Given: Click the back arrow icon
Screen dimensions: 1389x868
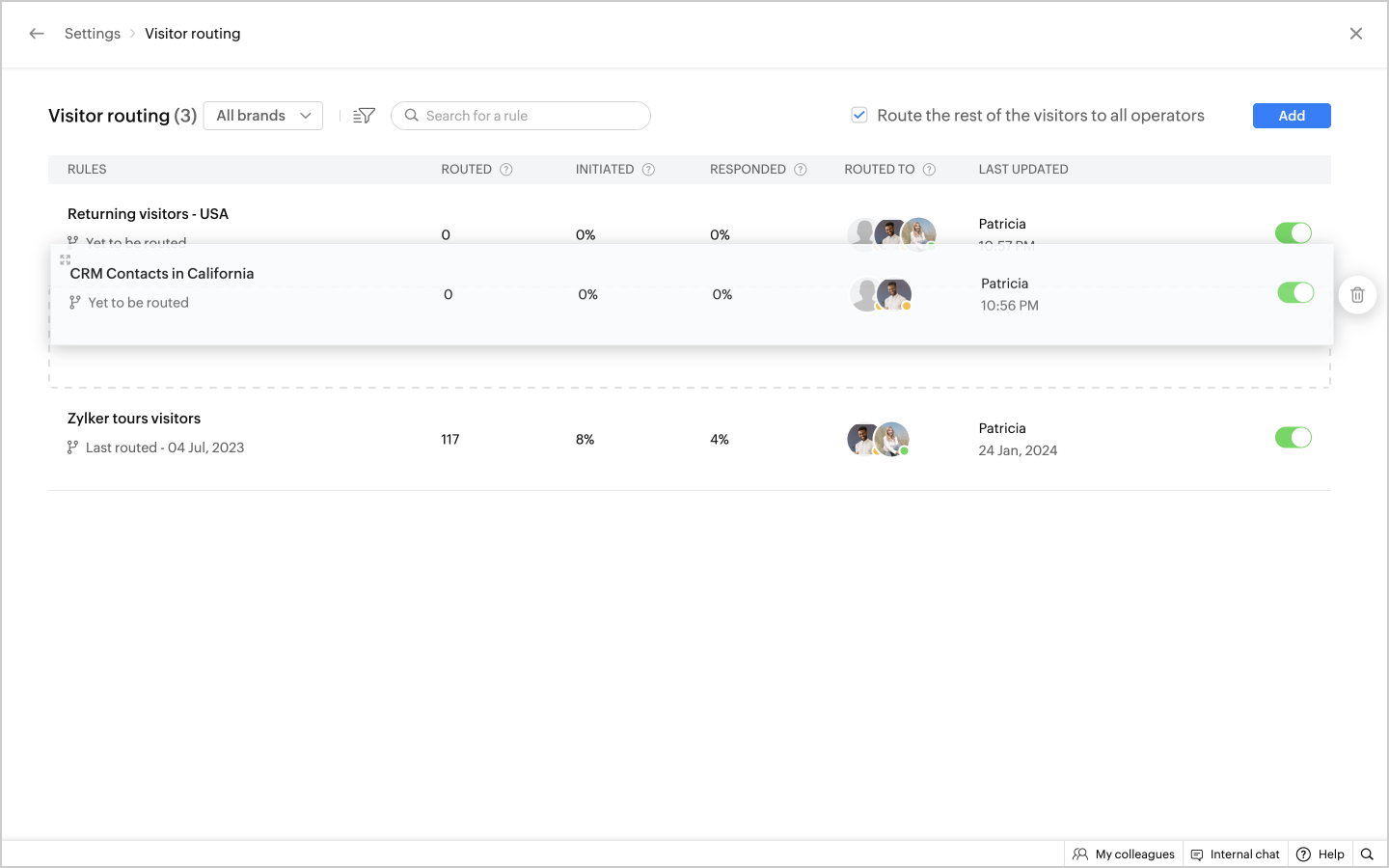Looking at the screenshot, I should (37, 34).
